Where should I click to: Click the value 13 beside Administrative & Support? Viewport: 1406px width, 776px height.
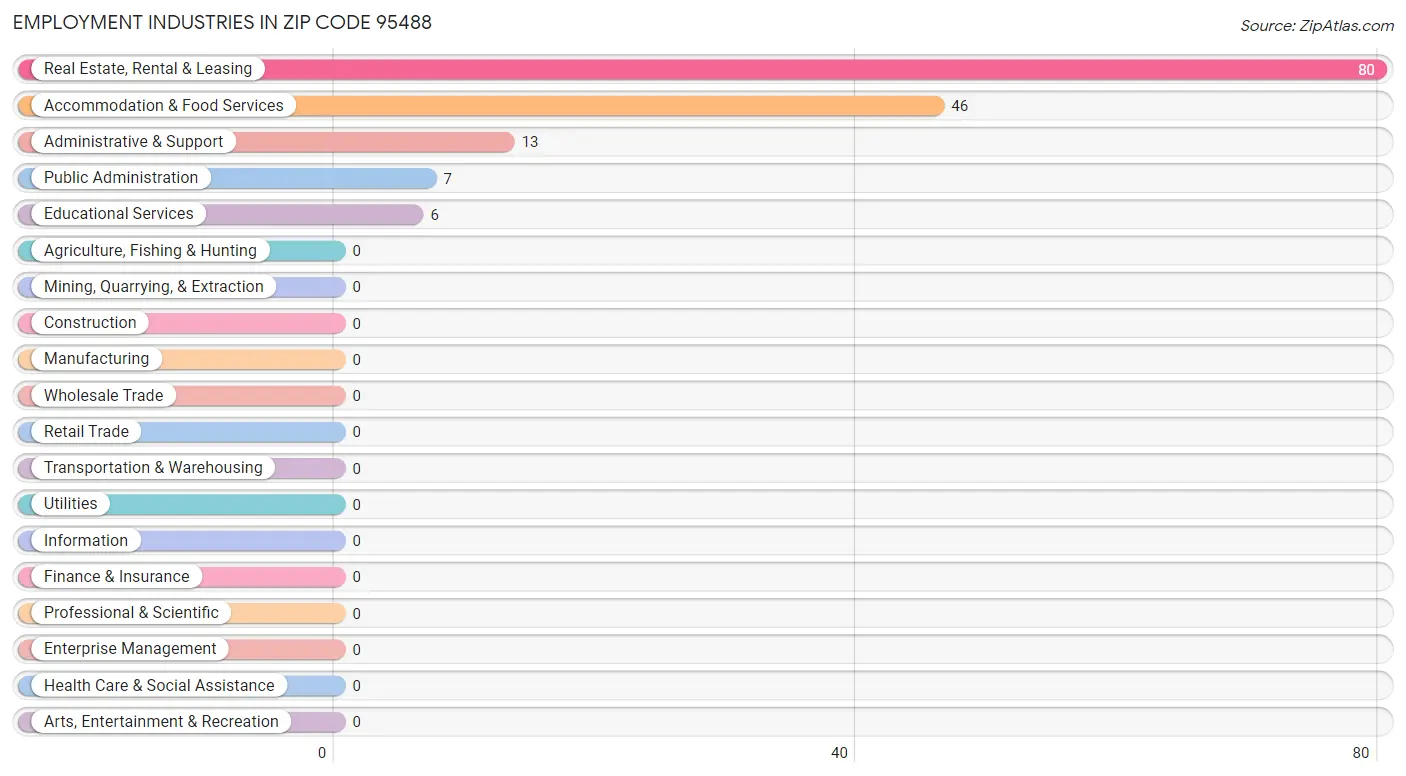[x=530, y=142]
